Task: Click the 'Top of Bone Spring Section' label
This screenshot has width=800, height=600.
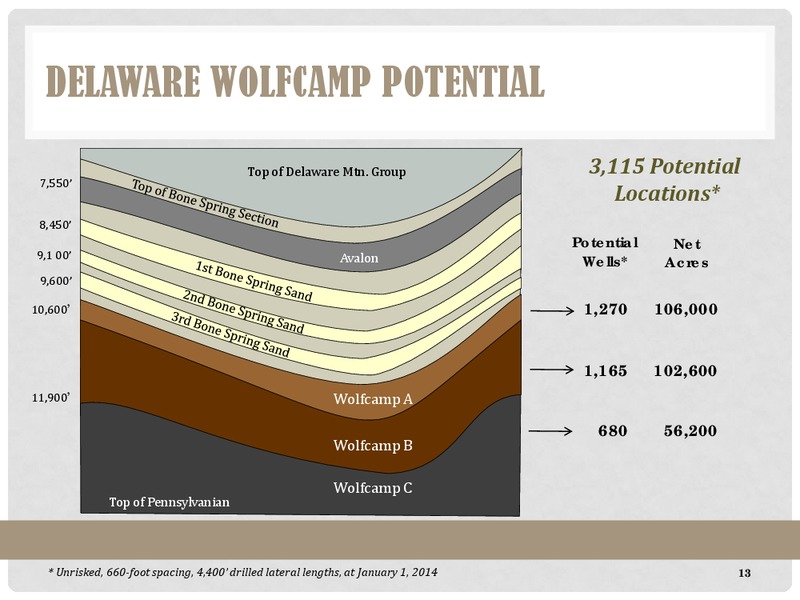Action: [205, 203]
